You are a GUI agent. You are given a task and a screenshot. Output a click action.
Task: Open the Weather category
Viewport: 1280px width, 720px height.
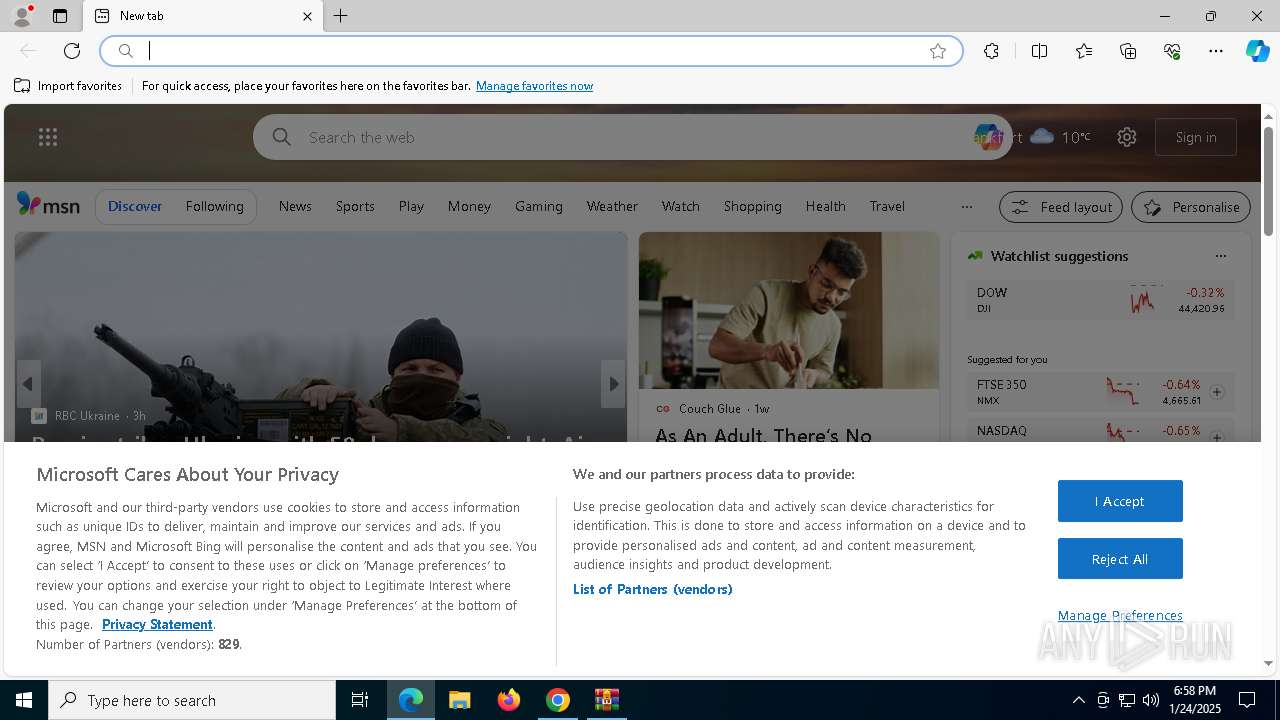612,206
